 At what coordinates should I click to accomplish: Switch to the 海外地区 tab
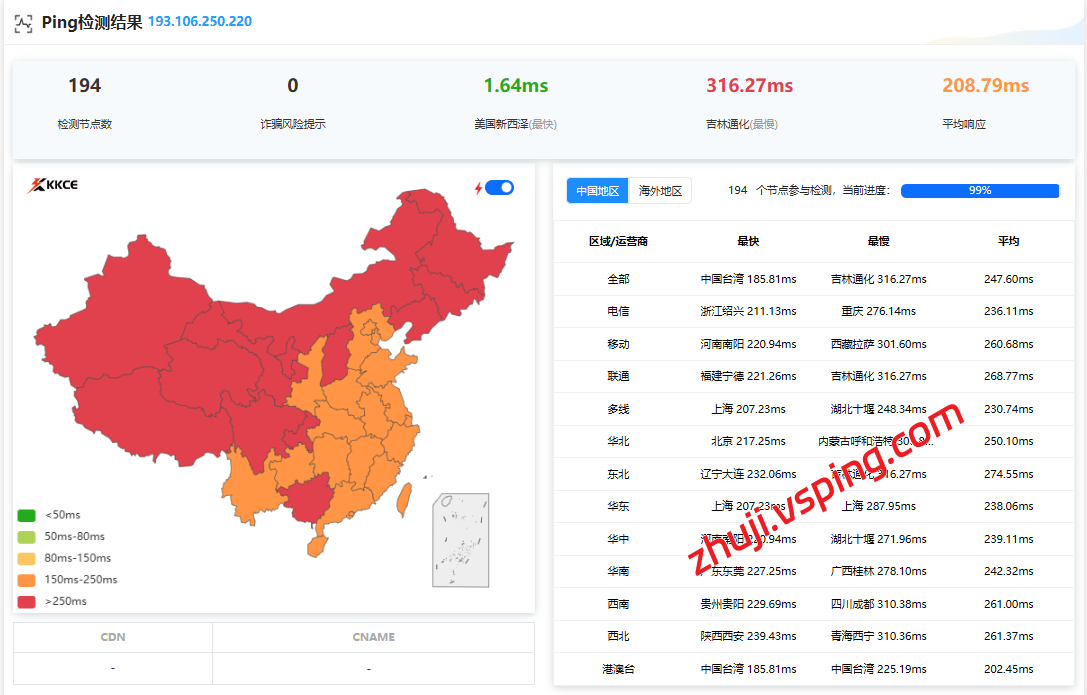660,191
